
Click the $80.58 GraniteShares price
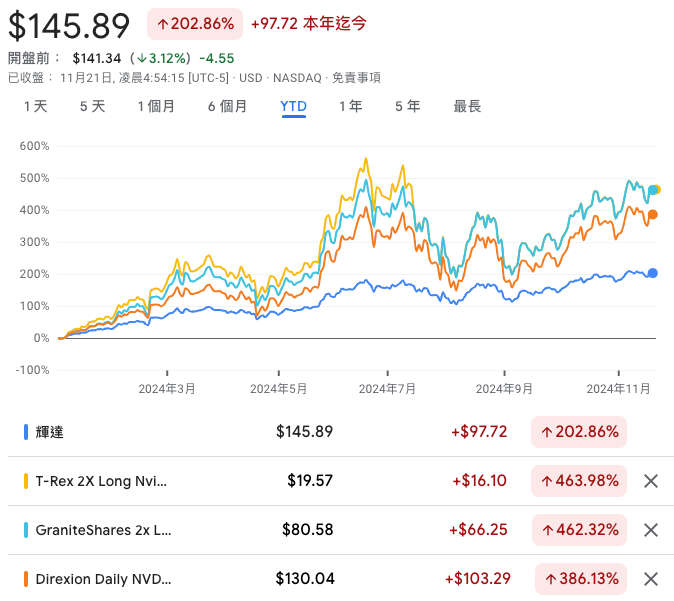pyautogui.click(x=307, y=530)
